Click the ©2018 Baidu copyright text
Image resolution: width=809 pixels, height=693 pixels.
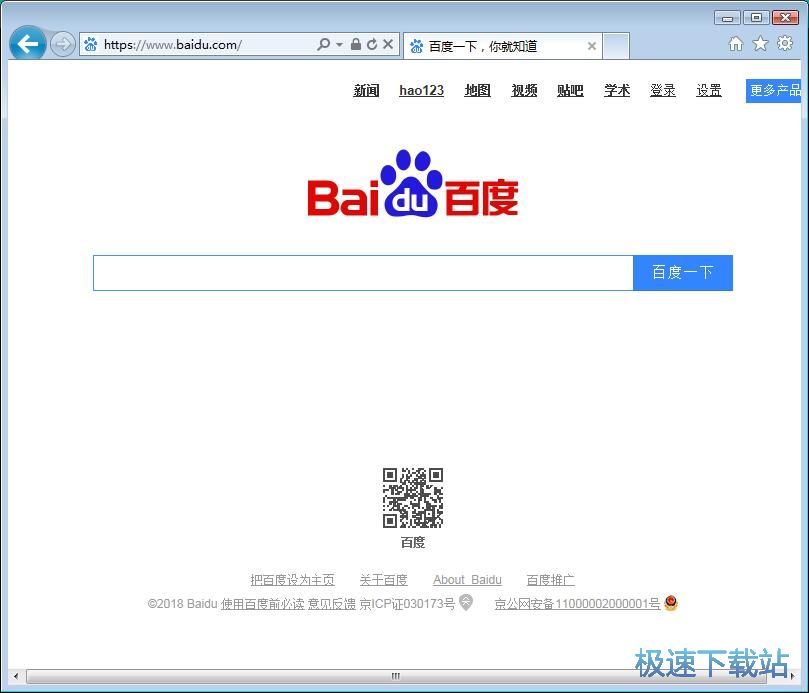pos(182,604)
